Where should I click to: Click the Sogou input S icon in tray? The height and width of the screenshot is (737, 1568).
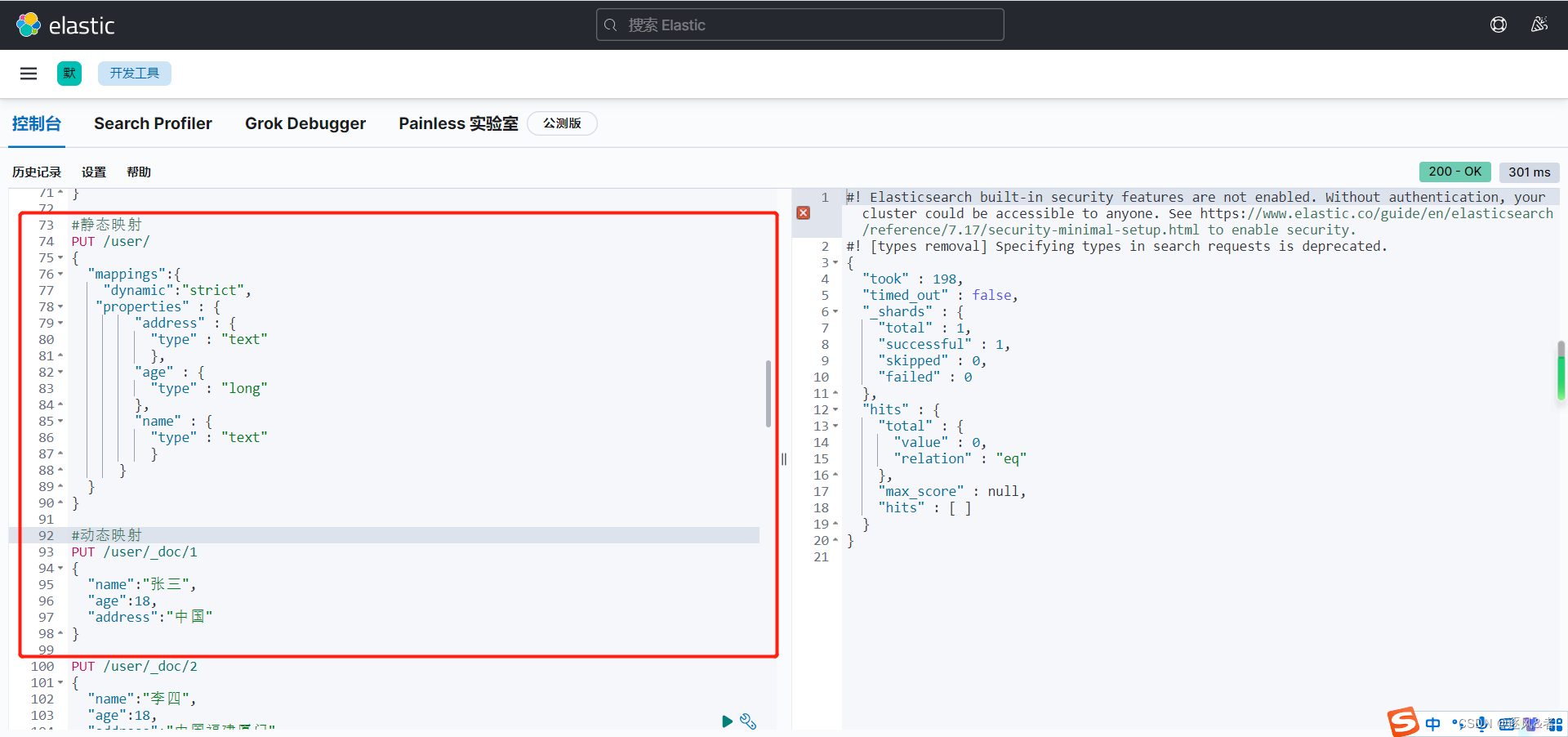click(1402, 722)
